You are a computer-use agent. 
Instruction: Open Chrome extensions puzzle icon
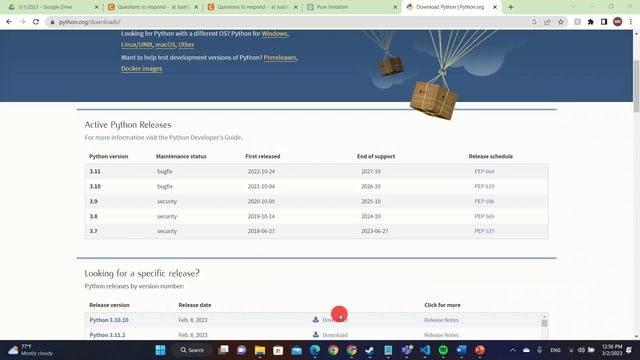(591, 22)
